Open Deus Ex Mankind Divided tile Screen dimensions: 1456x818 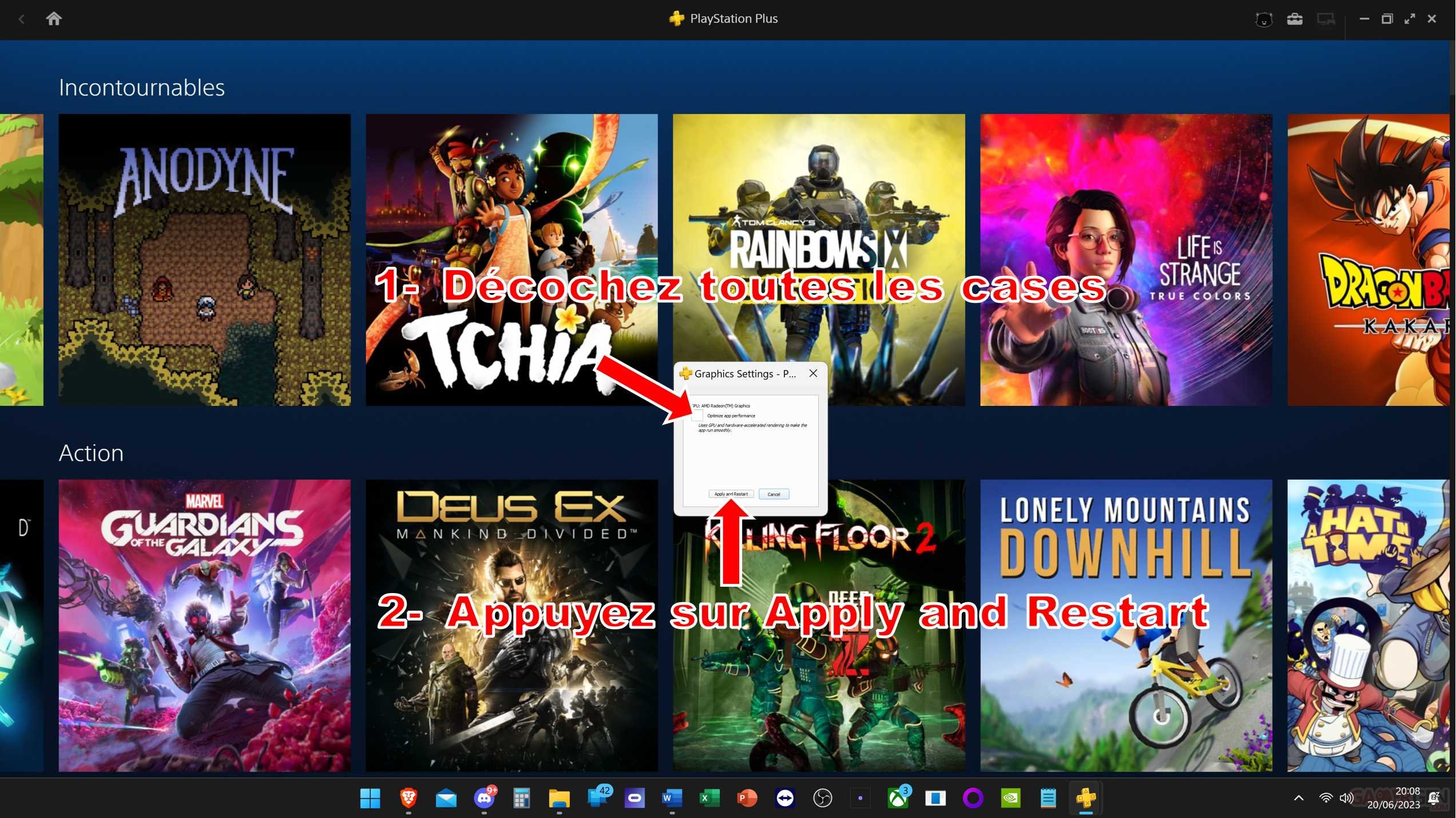(x=511, y=625)
